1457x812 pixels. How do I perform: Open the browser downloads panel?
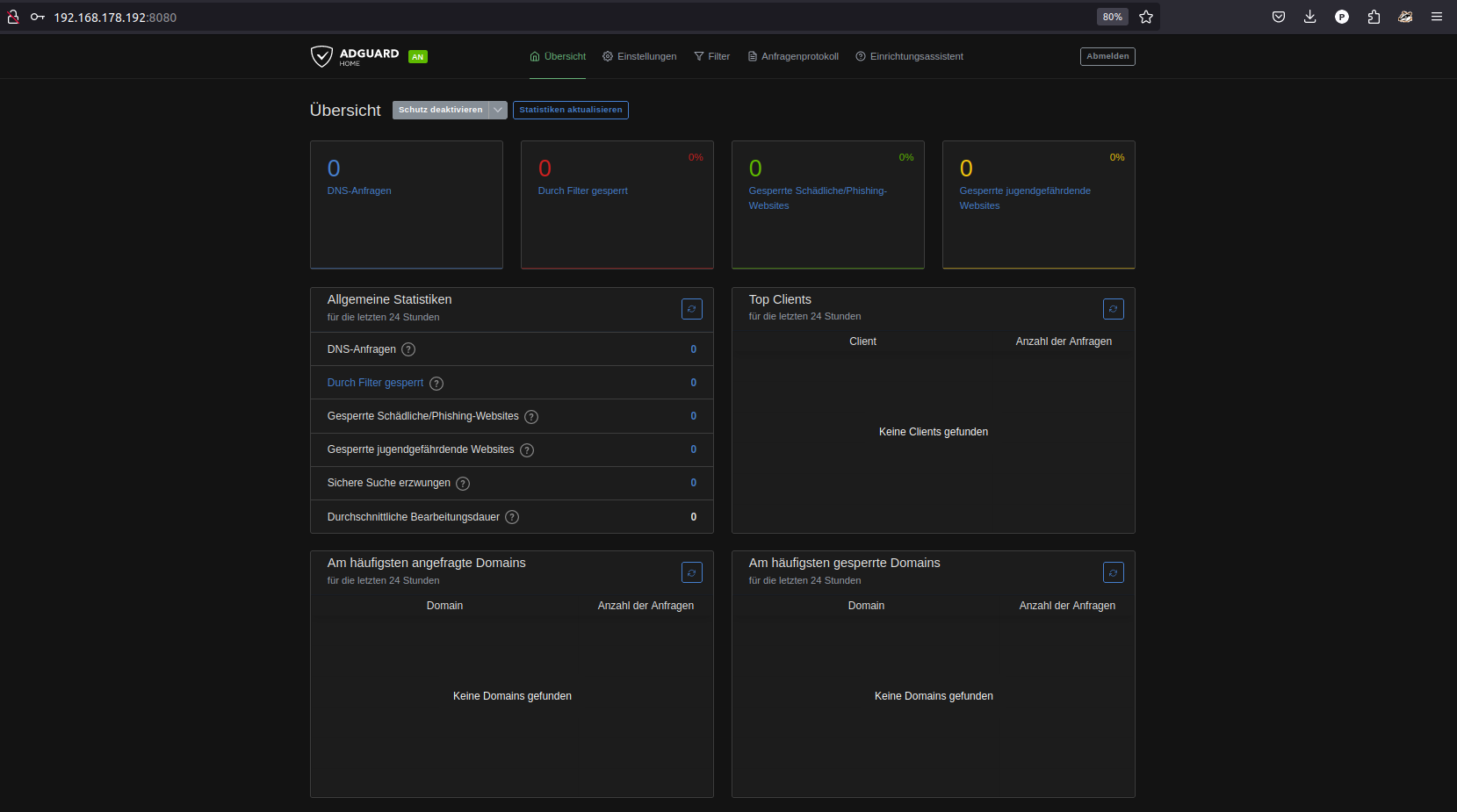(1309, 17)
